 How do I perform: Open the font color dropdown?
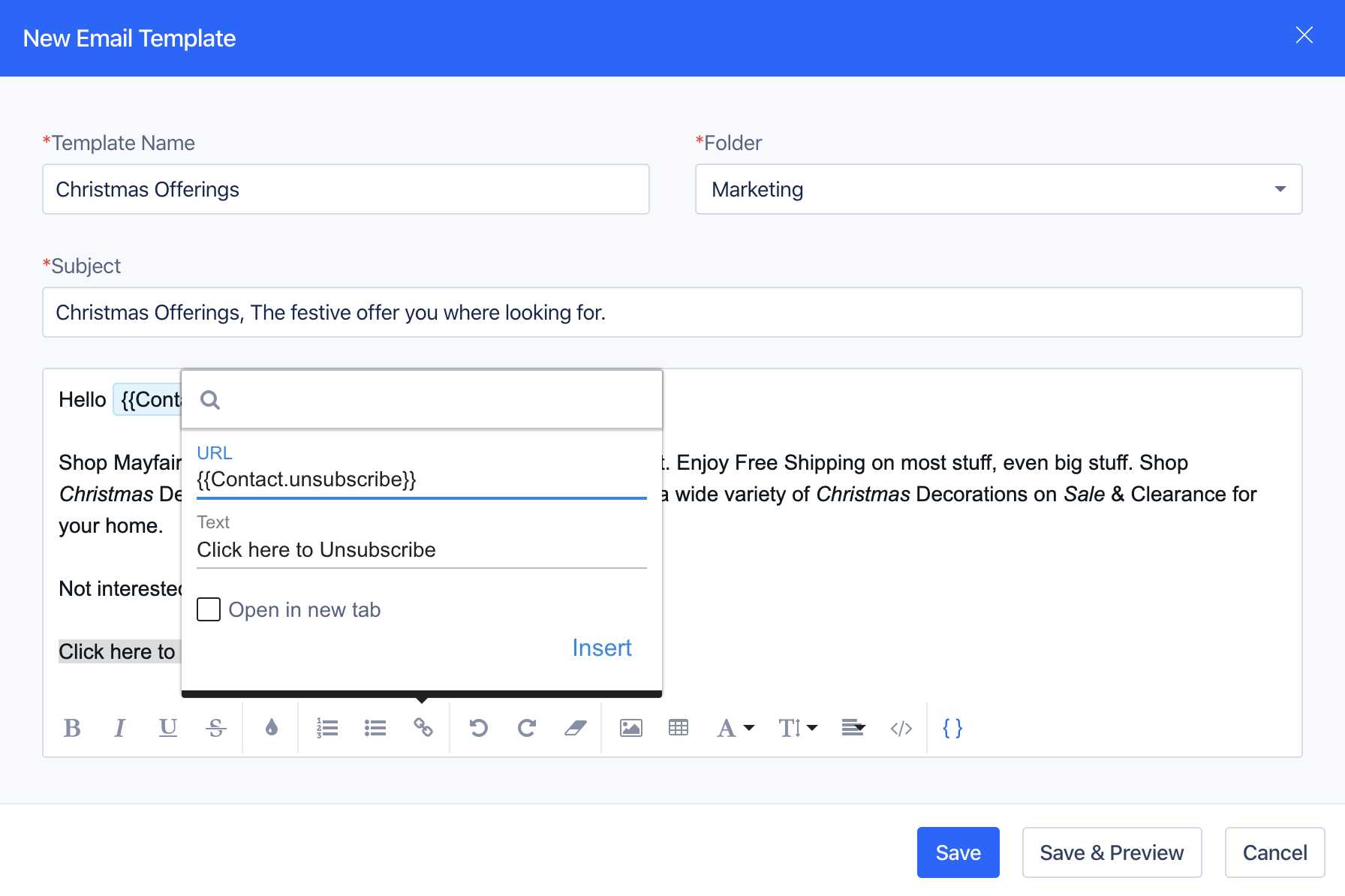[734, 727]
